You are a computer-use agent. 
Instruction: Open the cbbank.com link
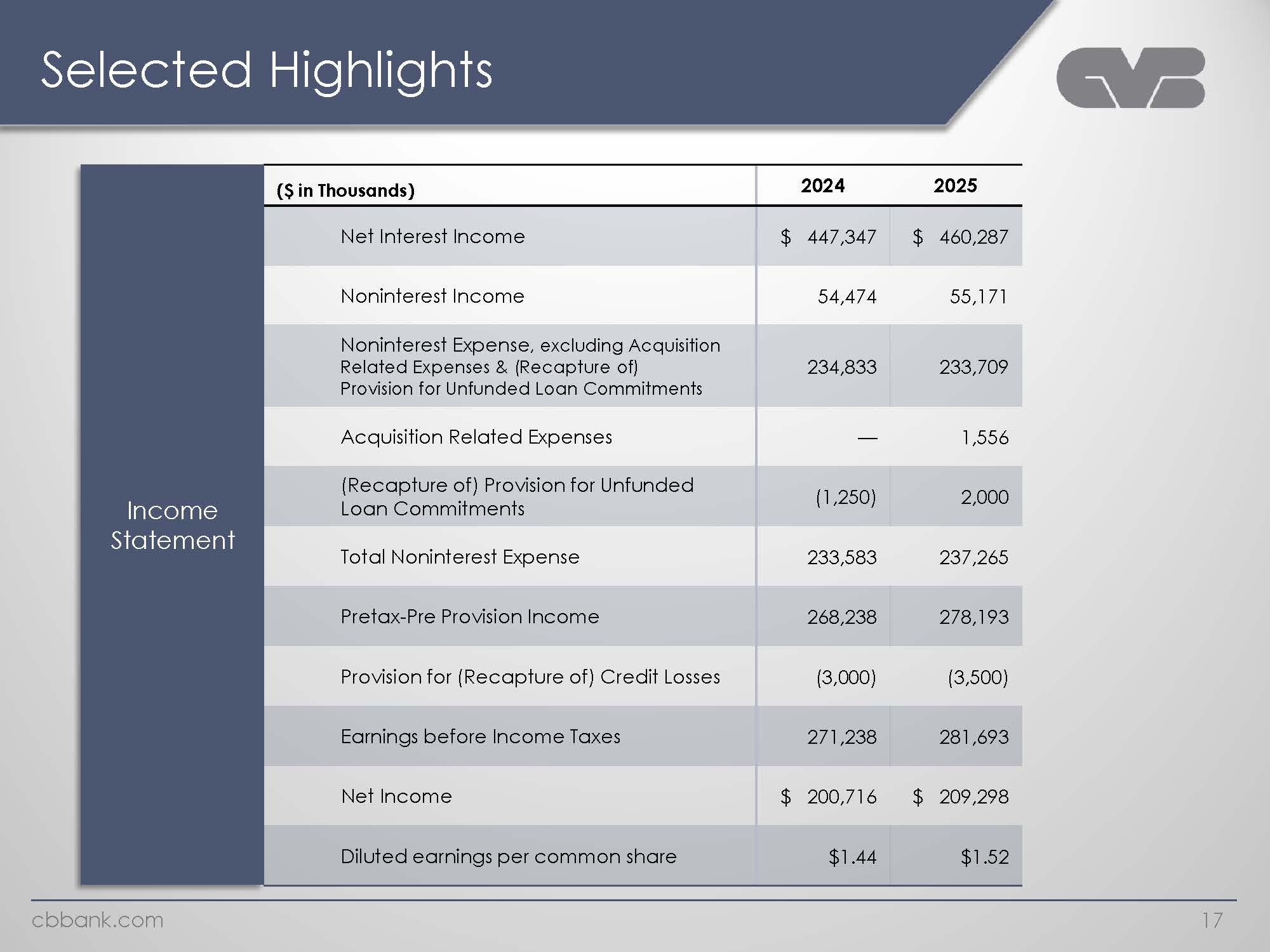coord(97,920)
